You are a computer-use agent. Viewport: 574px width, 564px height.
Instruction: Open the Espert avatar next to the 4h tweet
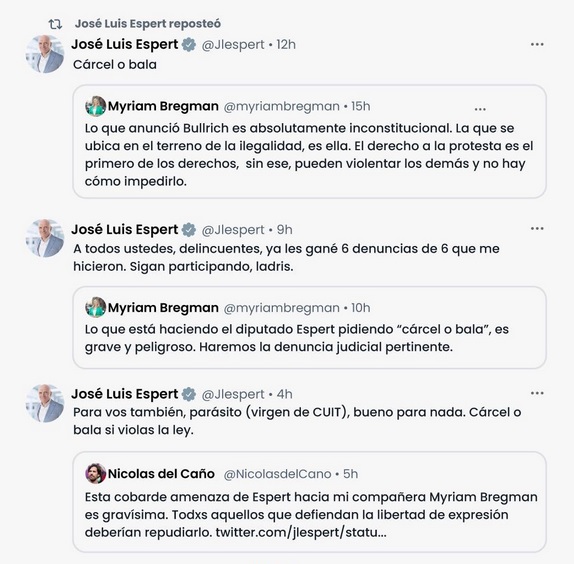tap(45, 403)
